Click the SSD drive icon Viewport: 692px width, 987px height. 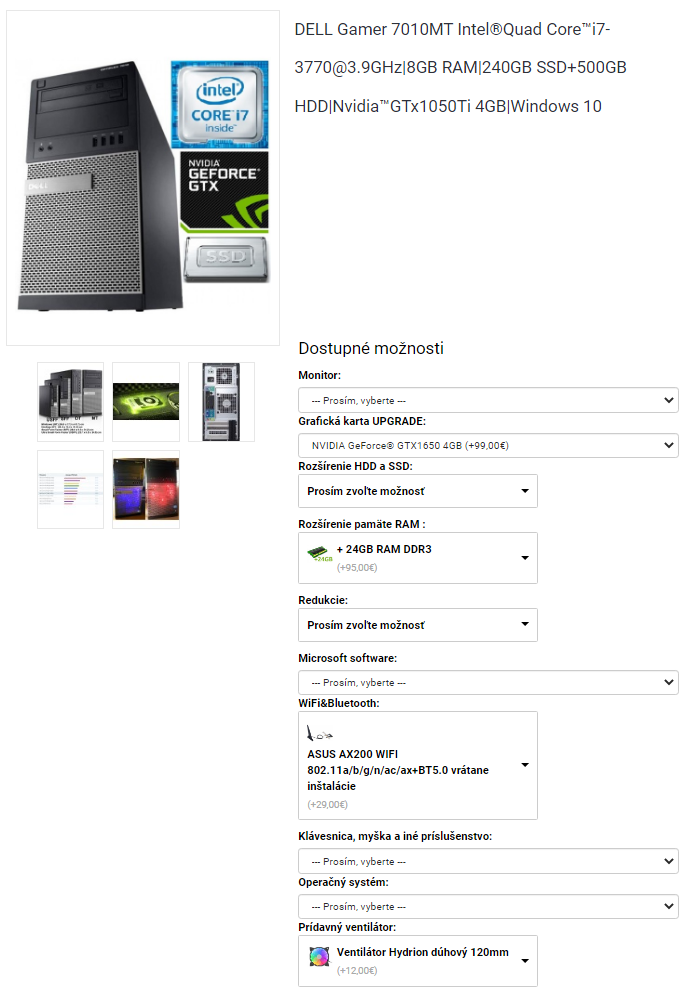[x=227, y=259]
